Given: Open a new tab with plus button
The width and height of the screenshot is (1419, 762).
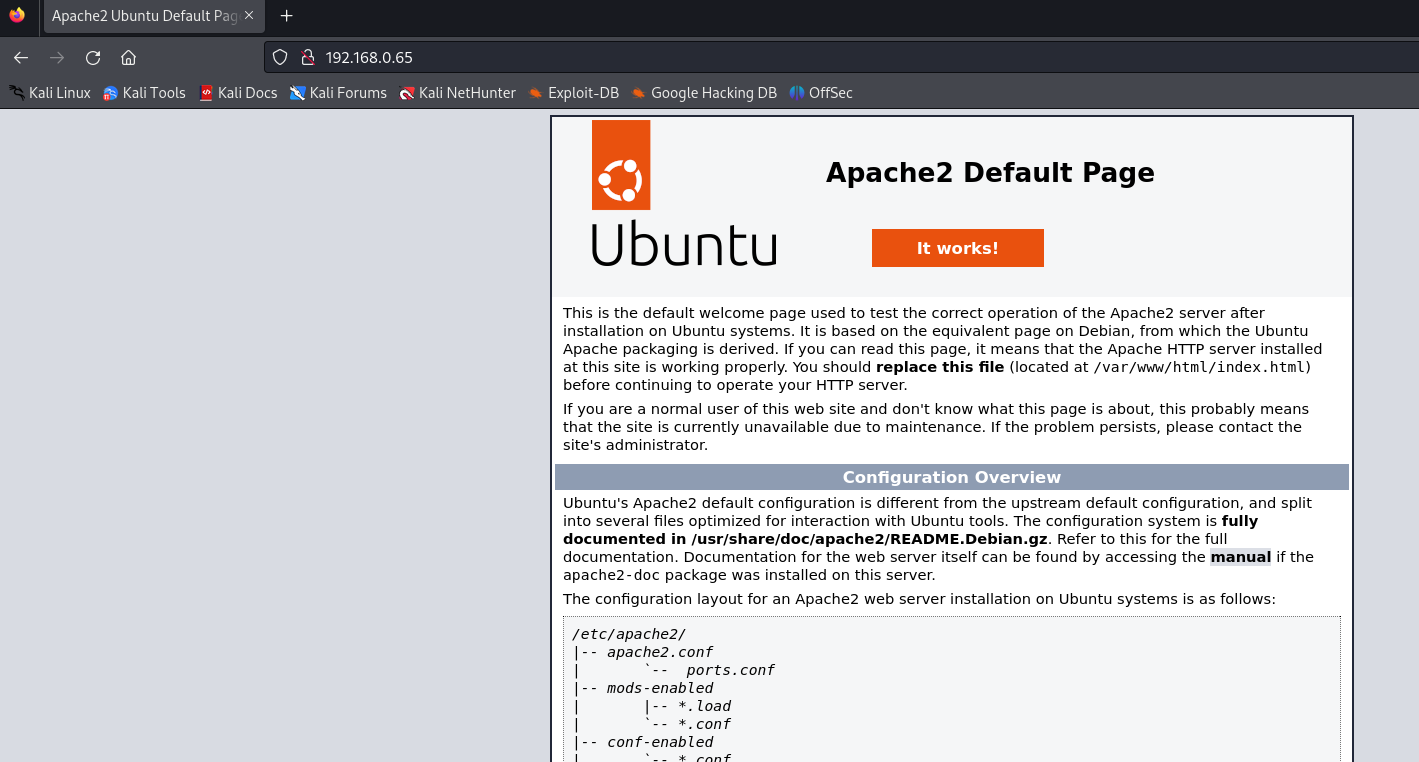Looking at the screenshot, I should 287,16.
